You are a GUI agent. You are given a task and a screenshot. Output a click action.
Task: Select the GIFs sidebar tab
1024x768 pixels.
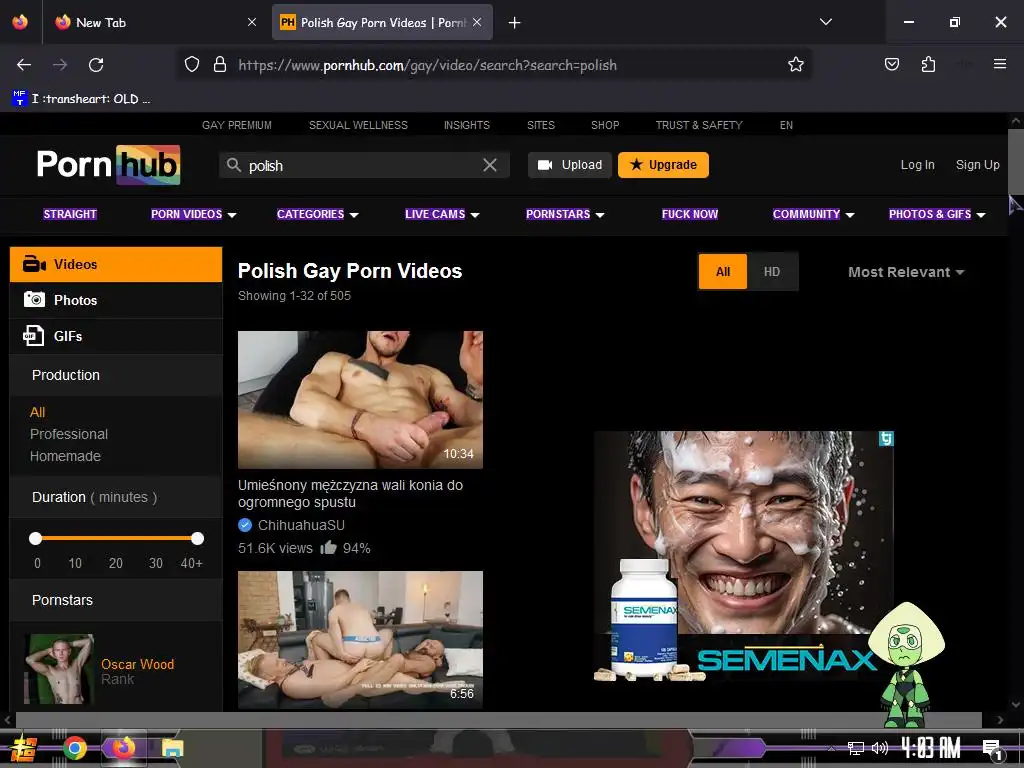pyautogui.click(x=116, y=336)
